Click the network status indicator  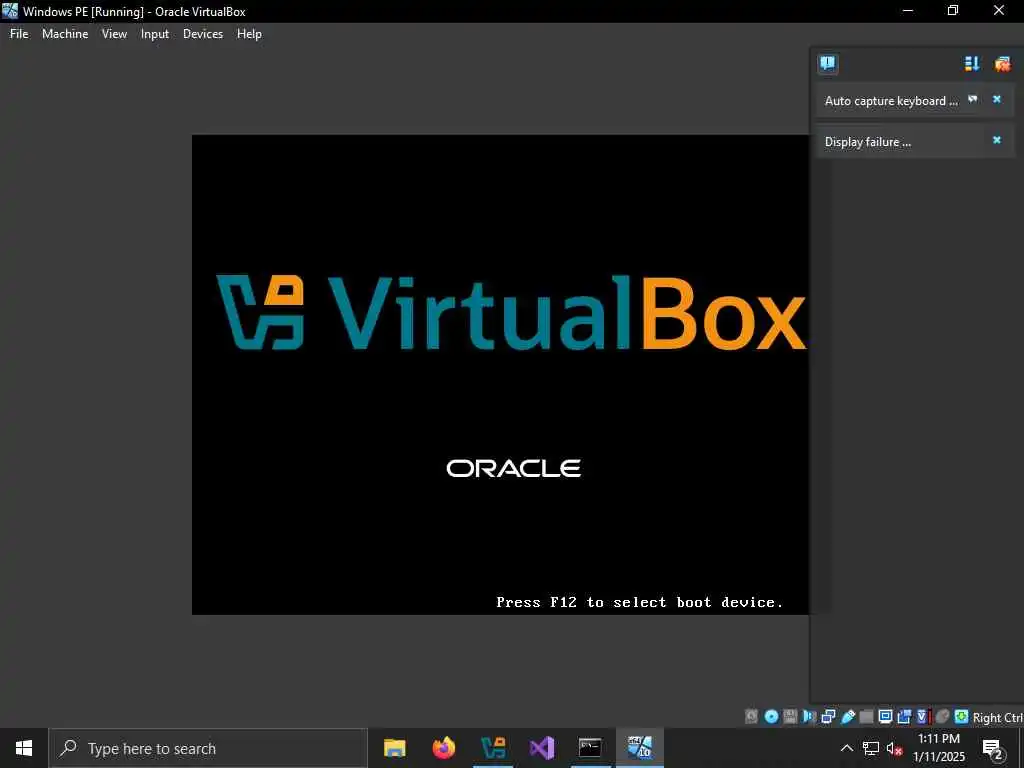[x=828, y=716]
